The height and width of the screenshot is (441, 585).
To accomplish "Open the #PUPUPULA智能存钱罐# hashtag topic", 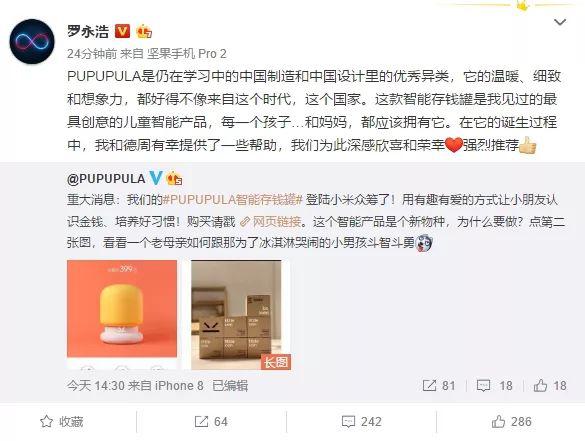I will (x=232, y=200).
